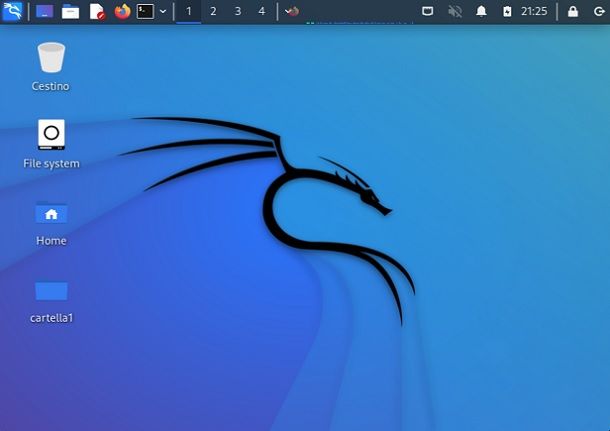Switch to workspace 2
This screenshot has height=431, width=610.
tap(213, 12)
